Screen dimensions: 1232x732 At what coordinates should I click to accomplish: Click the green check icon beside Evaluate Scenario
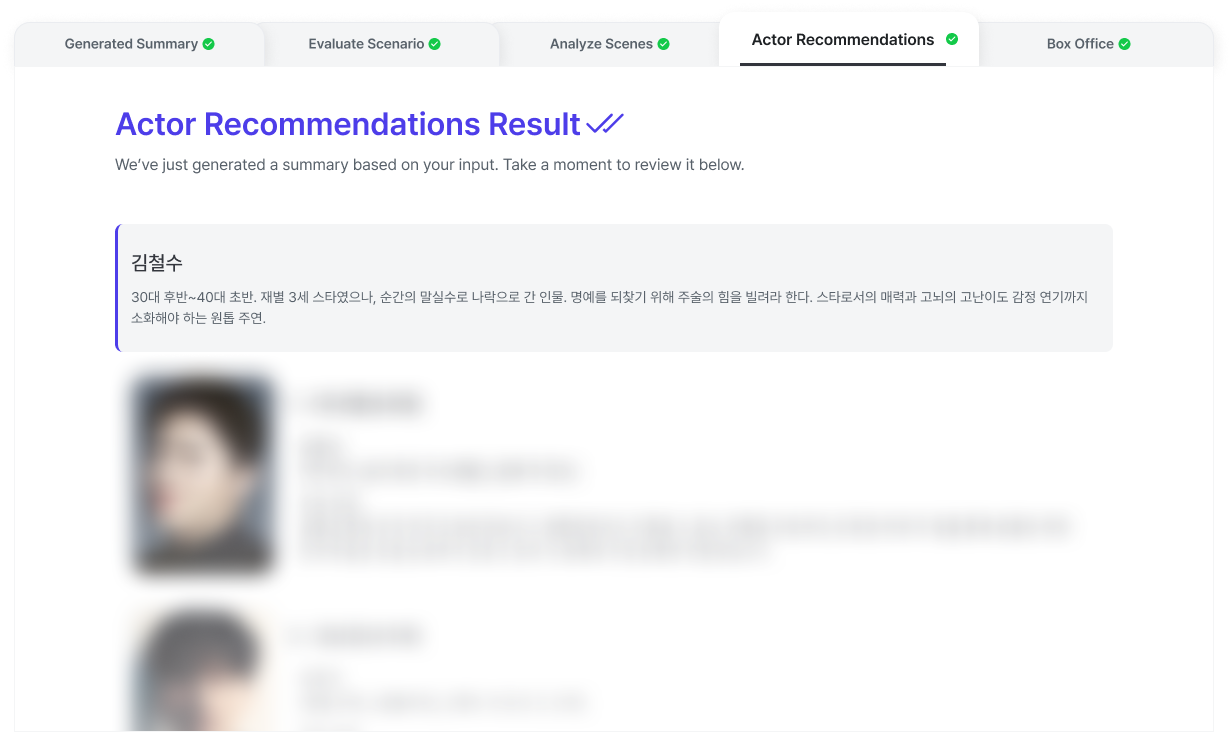point(435,44)
